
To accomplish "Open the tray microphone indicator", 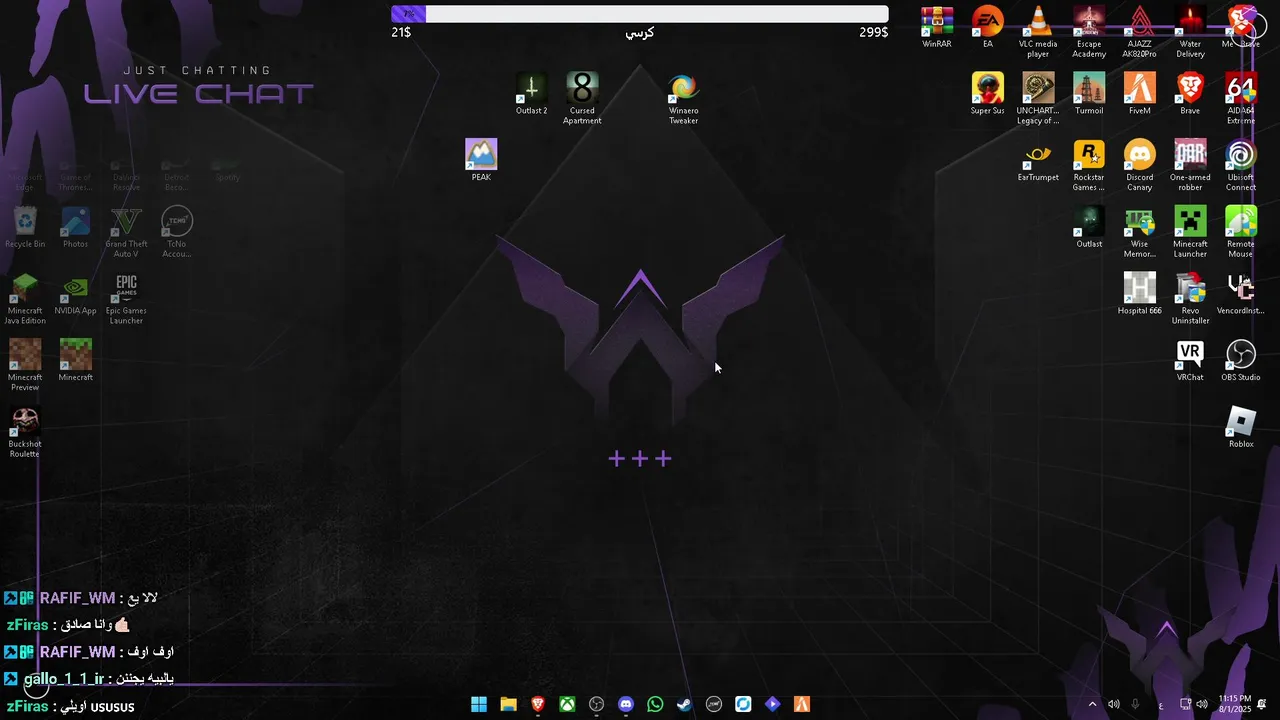I will click(1135, 704).
